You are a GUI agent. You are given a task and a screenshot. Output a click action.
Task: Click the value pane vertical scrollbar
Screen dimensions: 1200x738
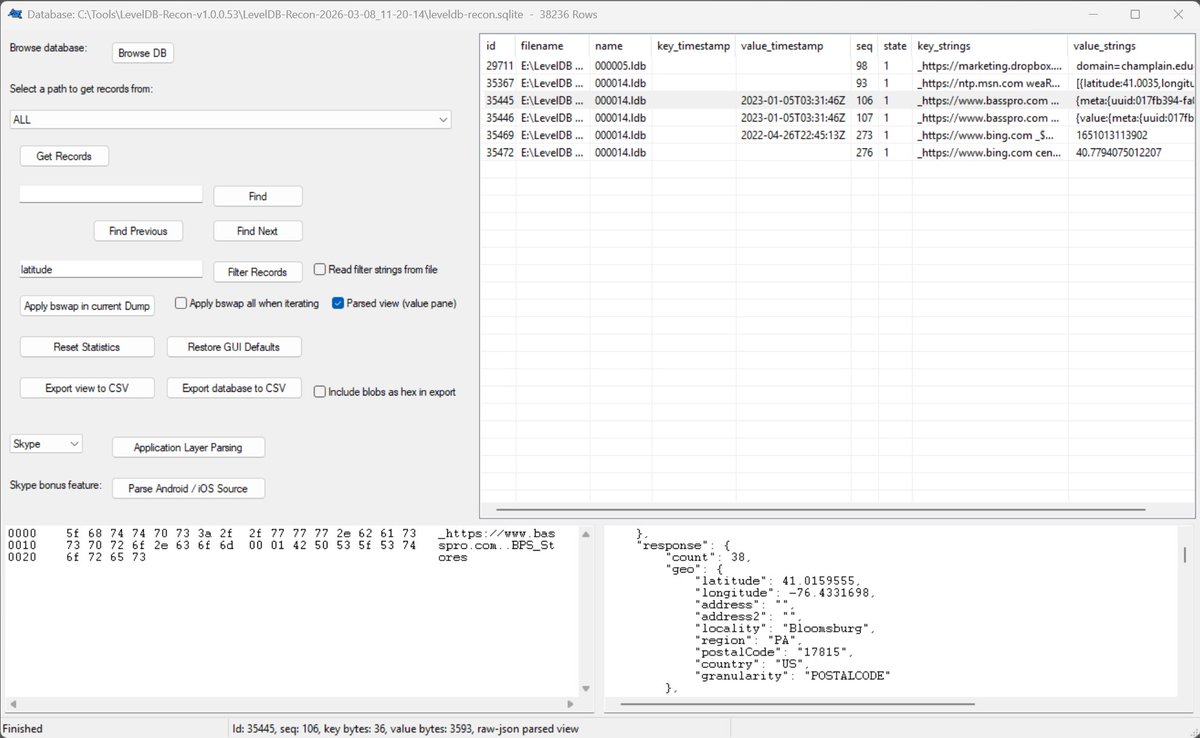pos(1185,554)
